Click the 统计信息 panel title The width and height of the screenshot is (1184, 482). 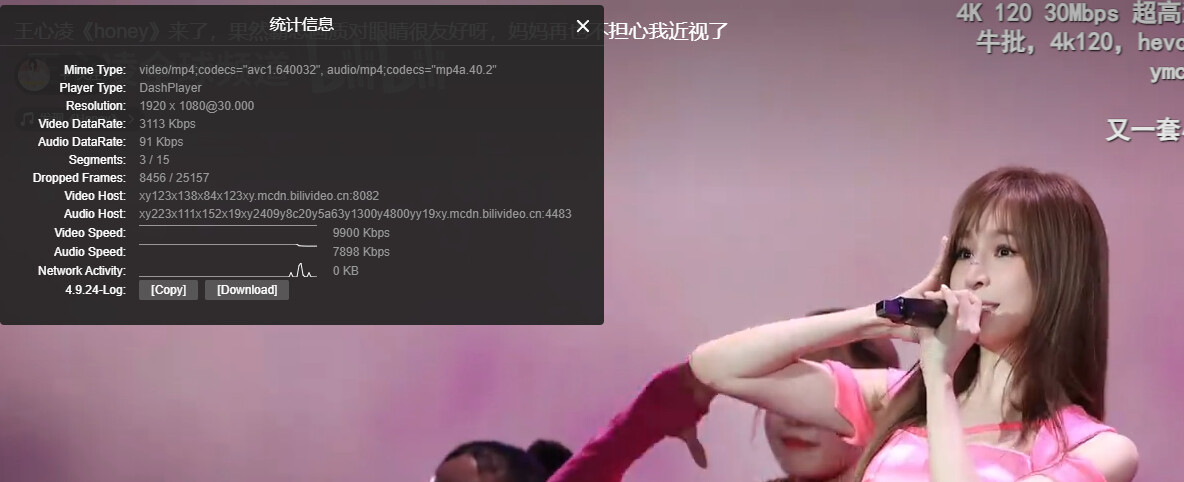coord(301,24)
